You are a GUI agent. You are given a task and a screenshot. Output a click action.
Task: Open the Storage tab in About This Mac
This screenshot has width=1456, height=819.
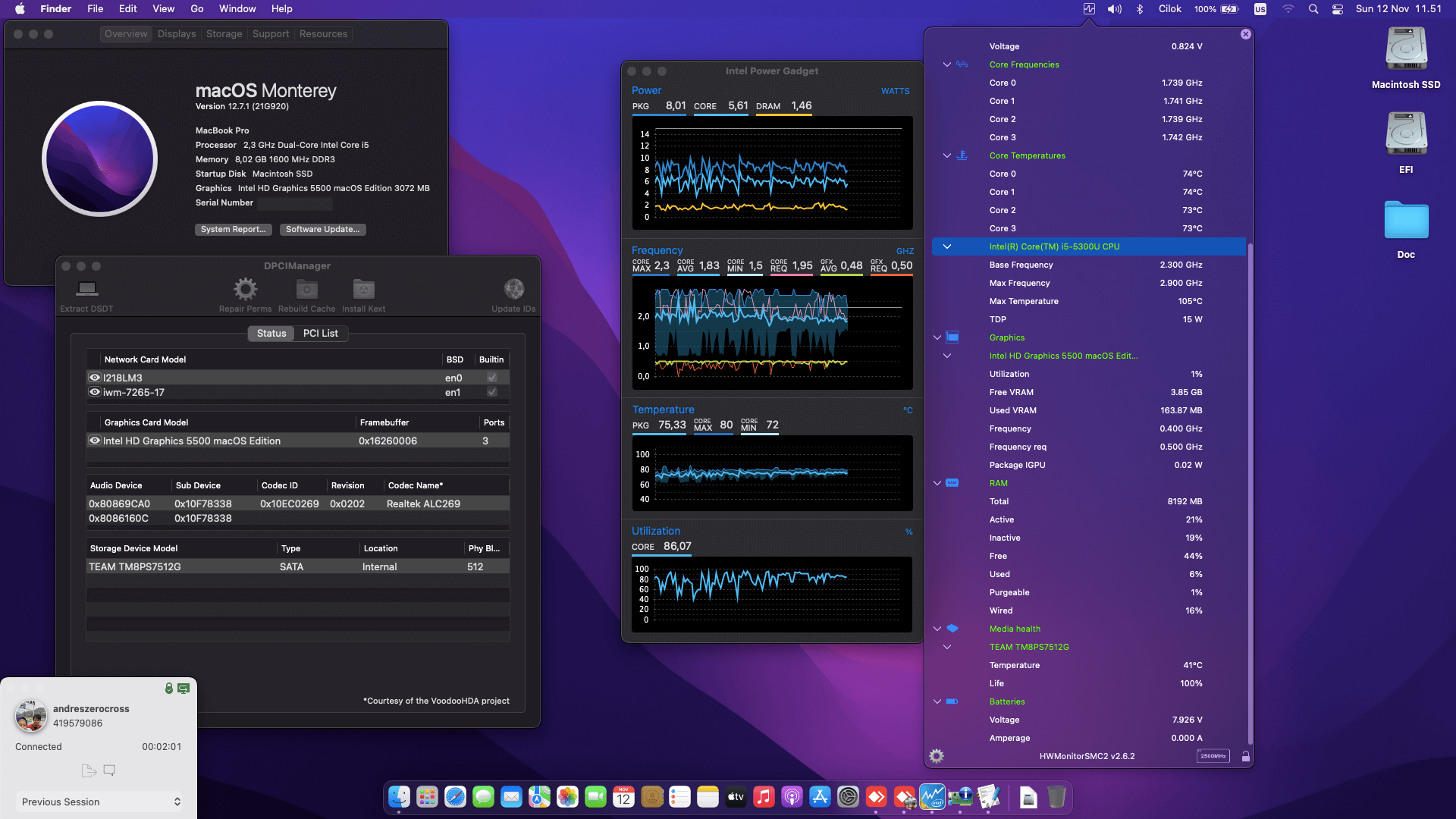pos(224,34)
